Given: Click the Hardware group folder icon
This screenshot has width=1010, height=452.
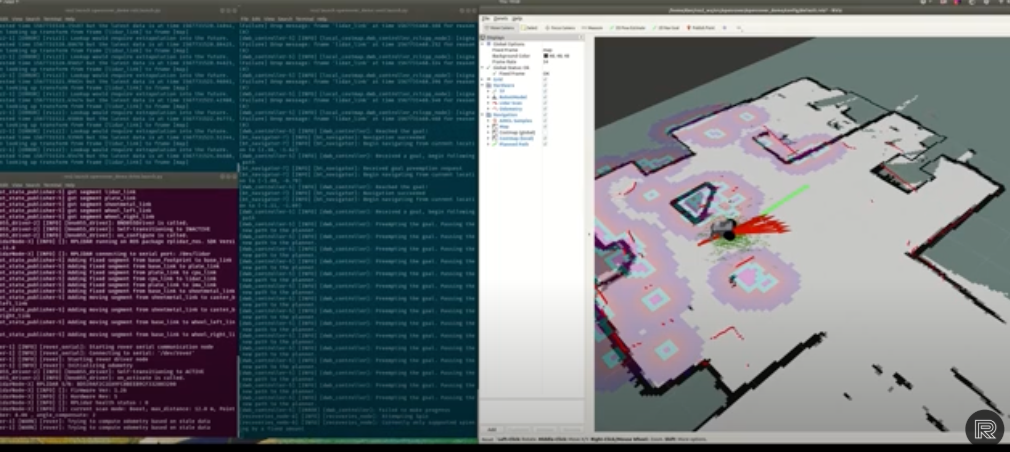Looking at the screenshot, I should tap(488, 85).
